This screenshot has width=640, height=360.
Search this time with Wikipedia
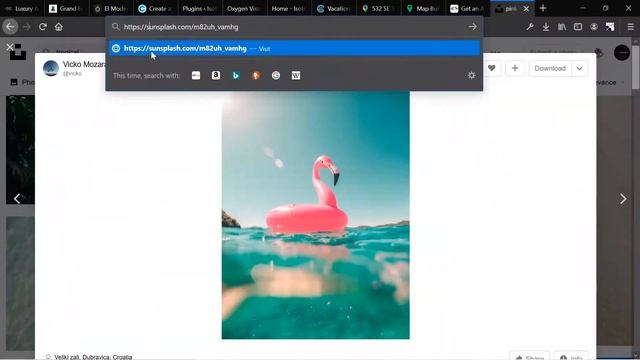tap(296, 75)
